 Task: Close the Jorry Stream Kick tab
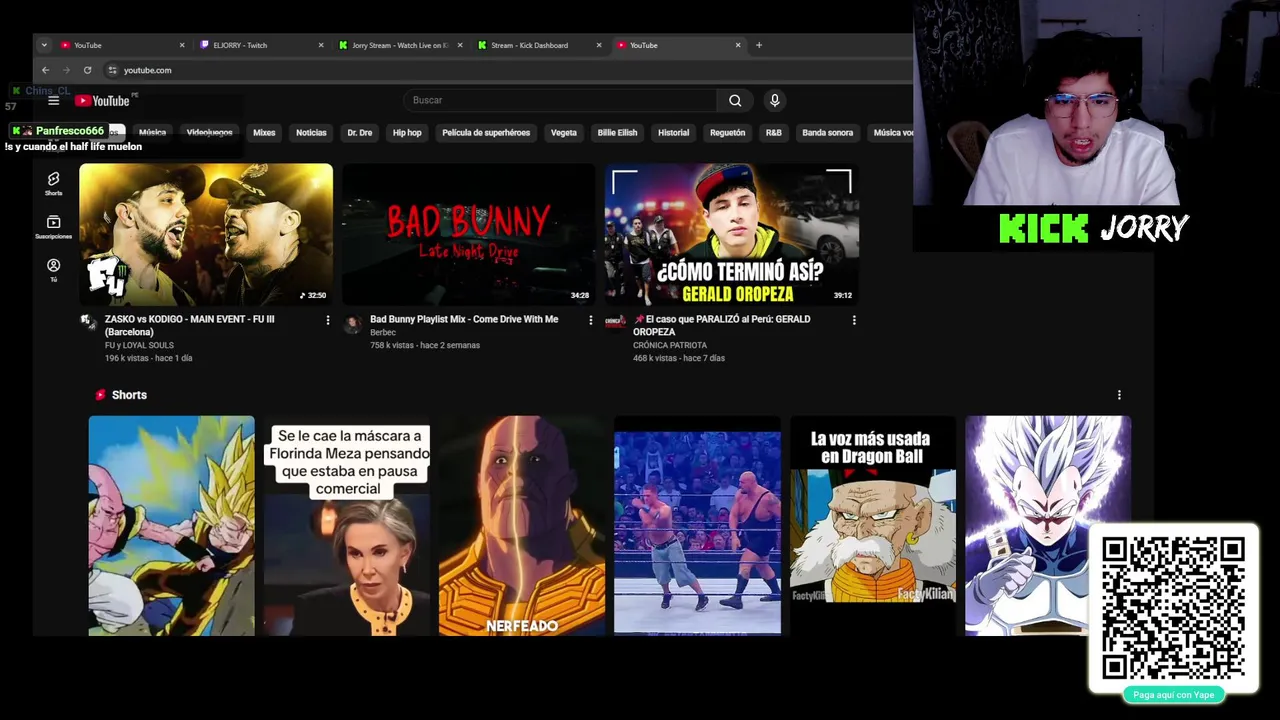pos(460,45)
